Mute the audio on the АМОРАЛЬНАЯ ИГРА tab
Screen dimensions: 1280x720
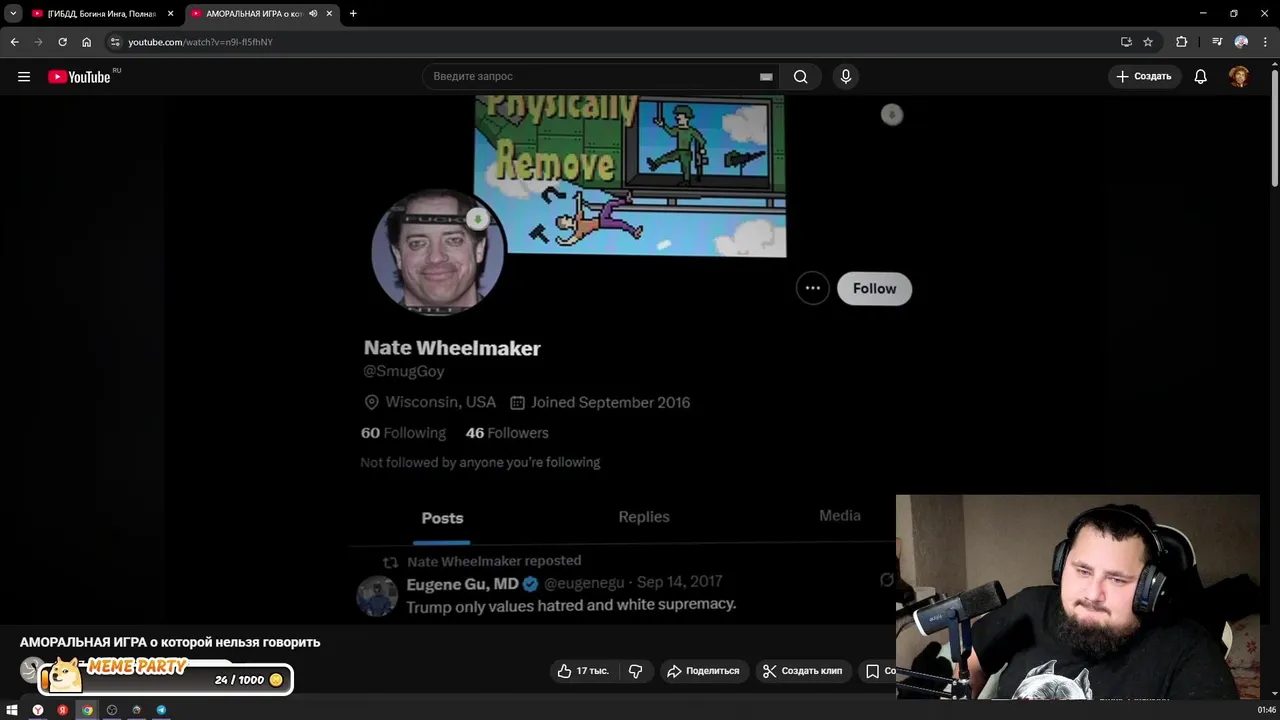[x=313, y=14]
